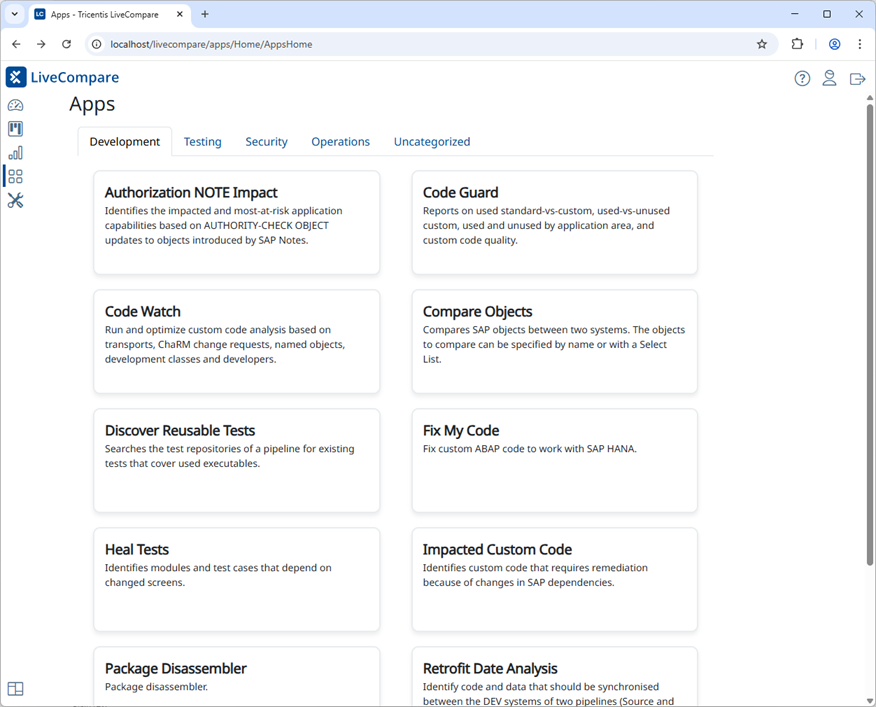Open the Authorization NOTE Impact app

pos(237,222)
